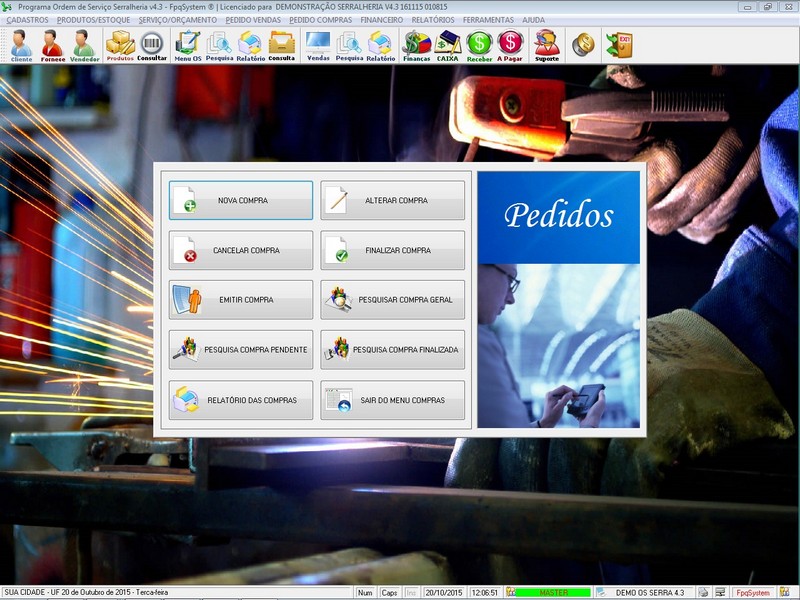Click the Caps indicator in status bar
The height and width of the screenshot is (600, 800).
(x=389, y=592)
